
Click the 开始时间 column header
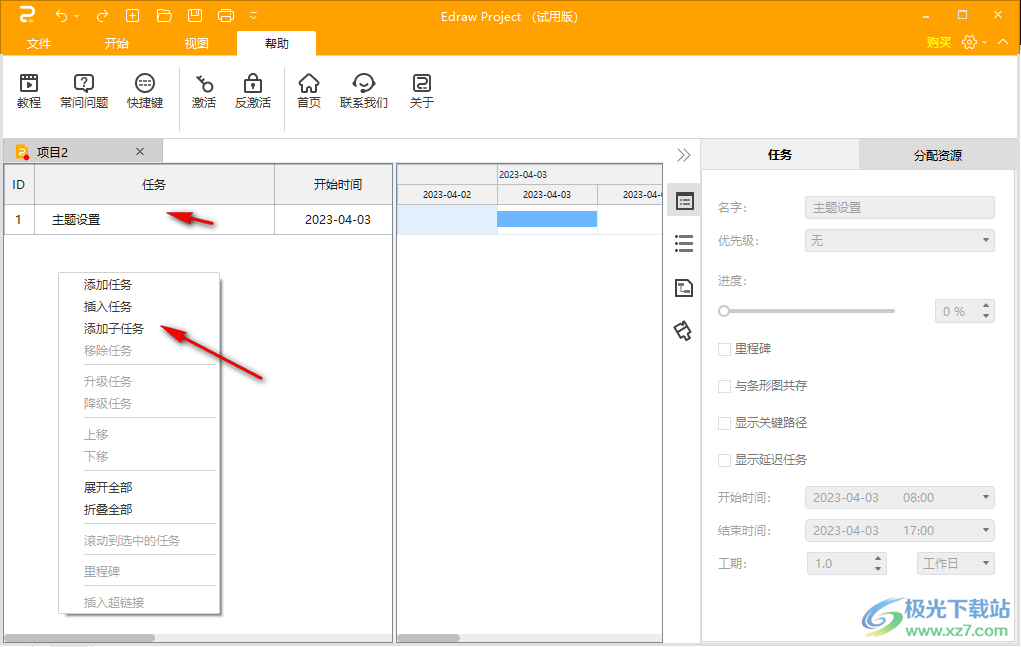point(333,185)
